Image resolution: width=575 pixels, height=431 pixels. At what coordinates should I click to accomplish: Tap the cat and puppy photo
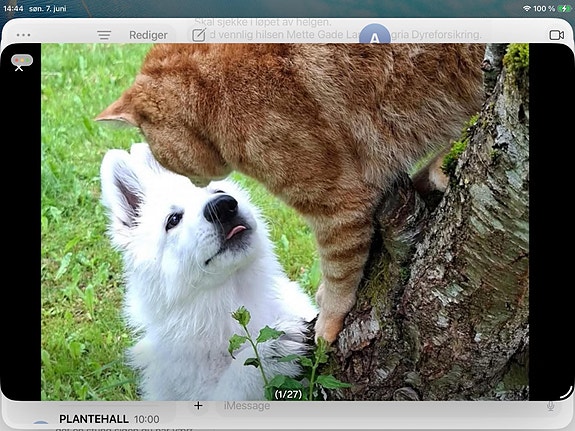[285, 222]
